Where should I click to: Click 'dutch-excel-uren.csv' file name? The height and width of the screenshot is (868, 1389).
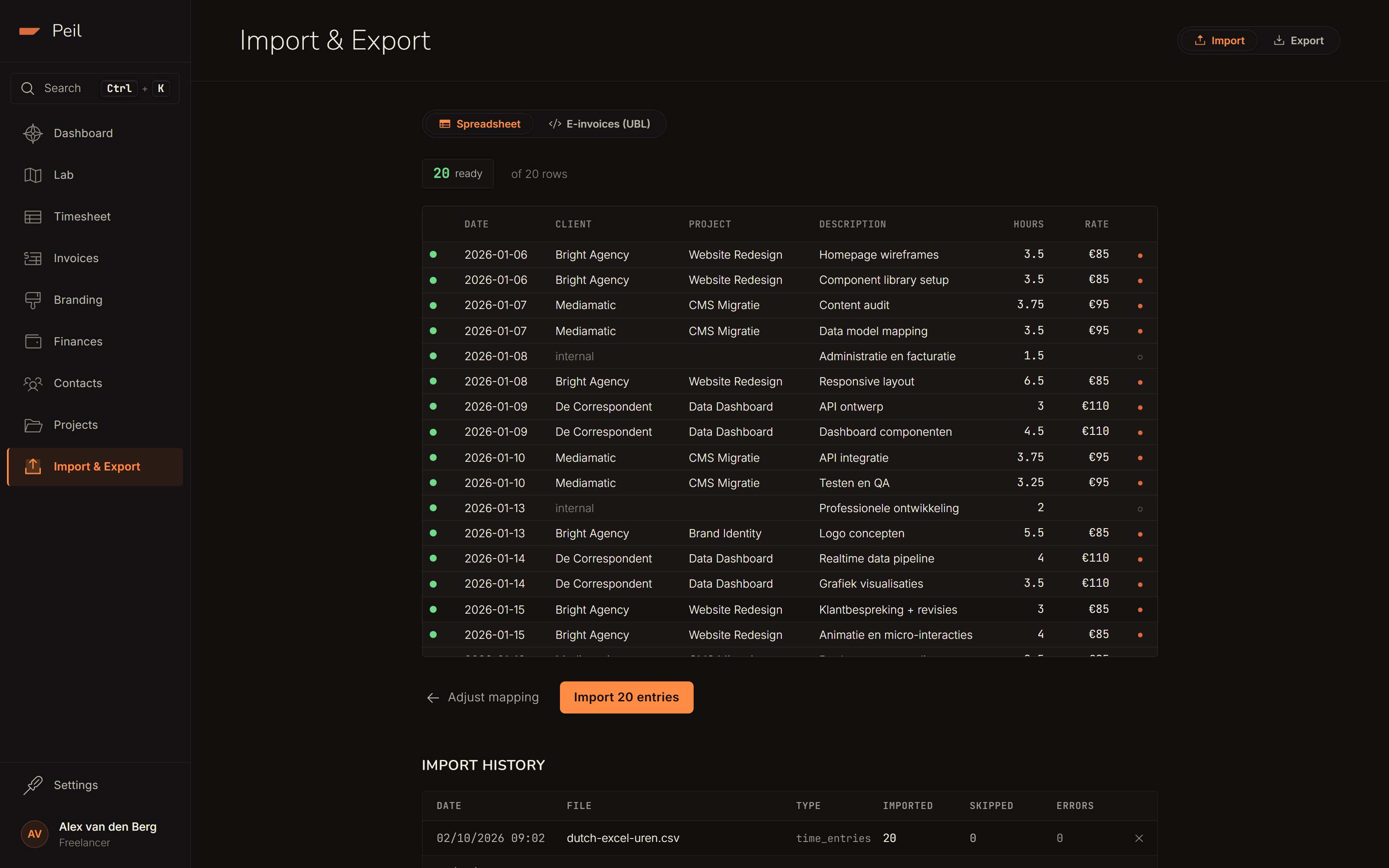pos(623,838)
